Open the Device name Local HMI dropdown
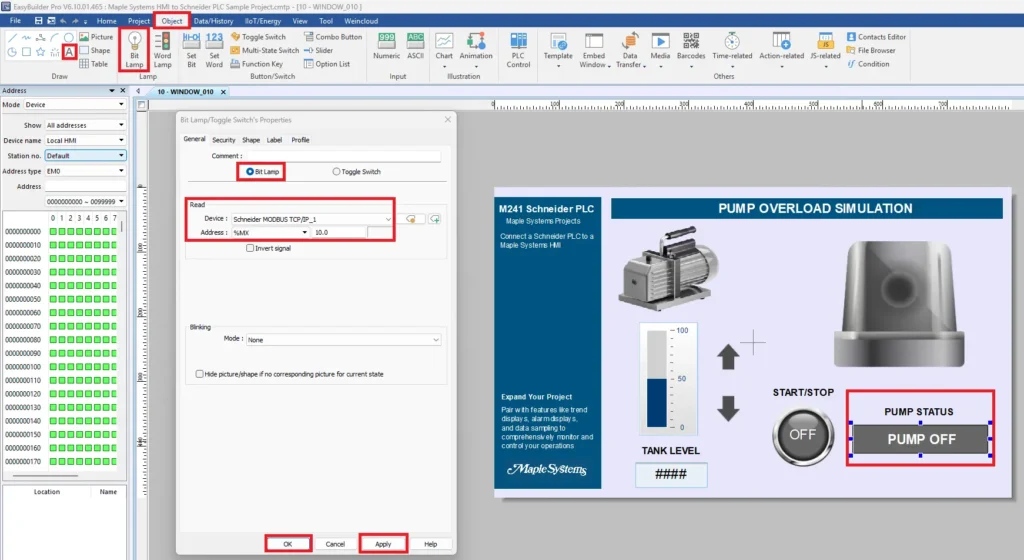This screenshot has height=560, width=1024. click(85, 140)
